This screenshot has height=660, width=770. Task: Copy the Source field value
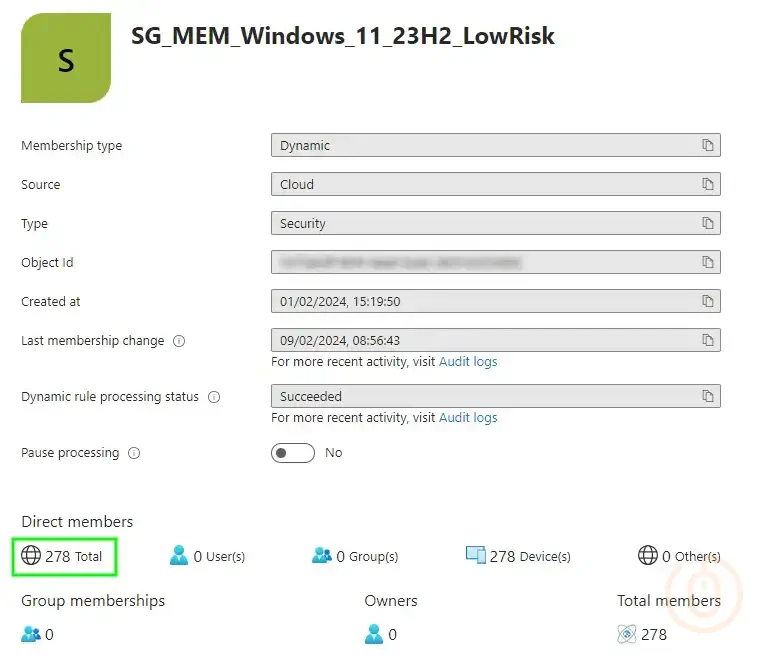[708, 185]
